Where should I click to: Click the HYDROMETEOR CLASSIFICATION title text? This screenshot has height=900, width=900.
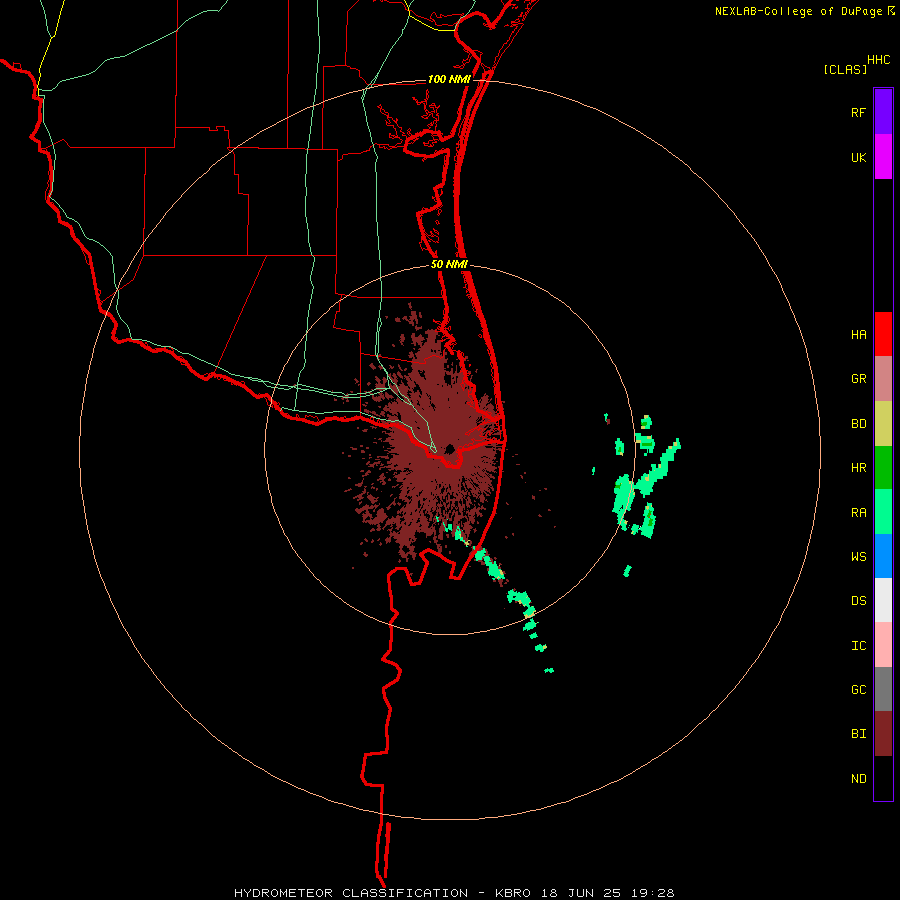[x=351, y=893]
